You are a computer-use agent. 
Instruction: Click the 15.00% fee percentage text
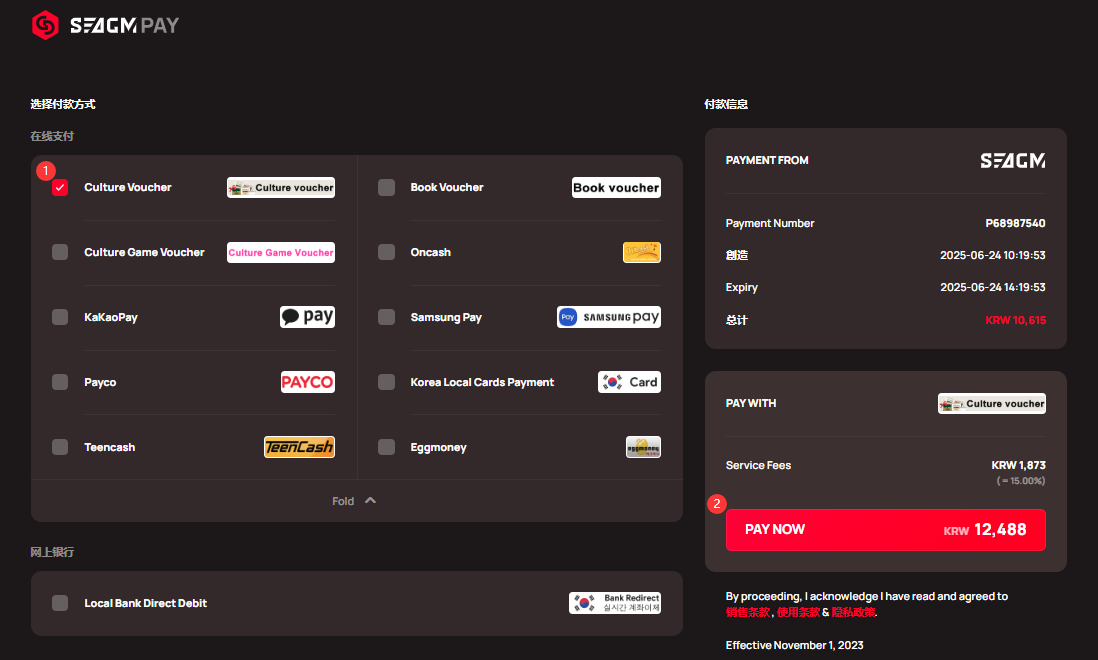tap(1021, 481)
